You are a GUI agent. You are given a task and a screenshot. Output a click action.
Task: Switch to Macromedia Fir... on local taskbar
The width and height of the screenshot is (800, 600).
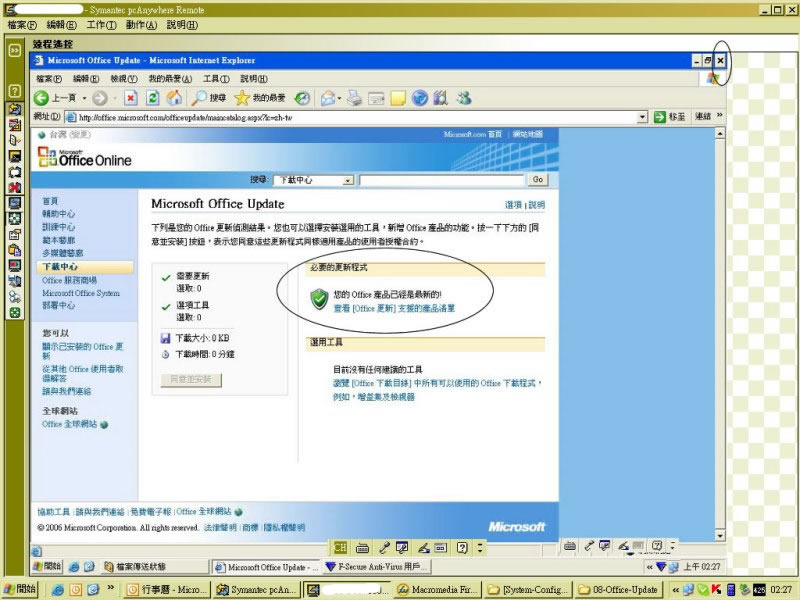438,590
